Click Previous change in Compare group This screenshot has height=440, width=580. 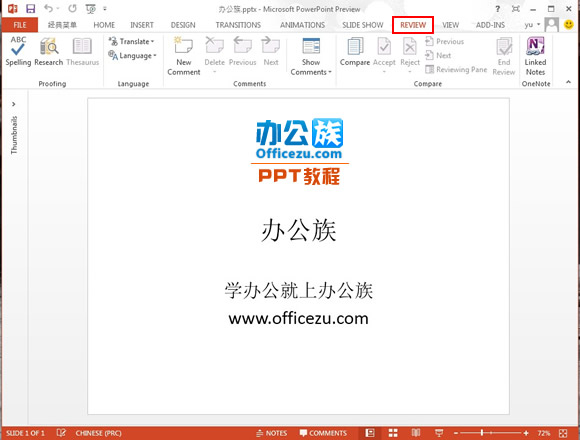click(x=445, y=41)
